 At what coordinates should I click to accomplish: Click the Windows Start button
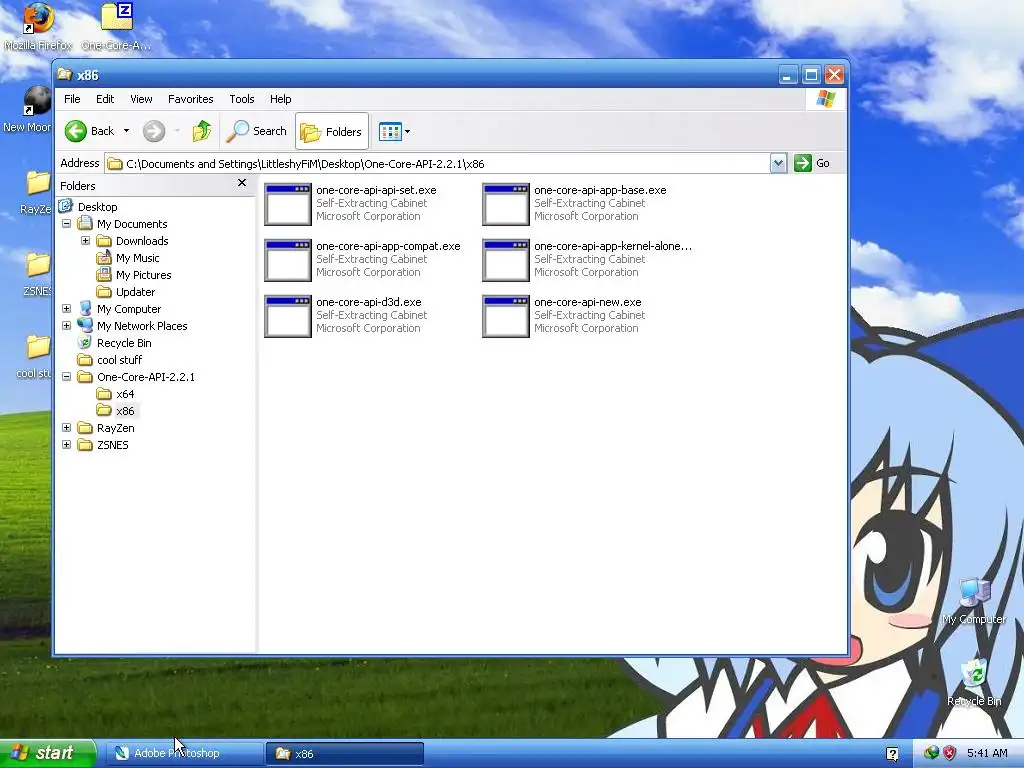click(48, 753)
